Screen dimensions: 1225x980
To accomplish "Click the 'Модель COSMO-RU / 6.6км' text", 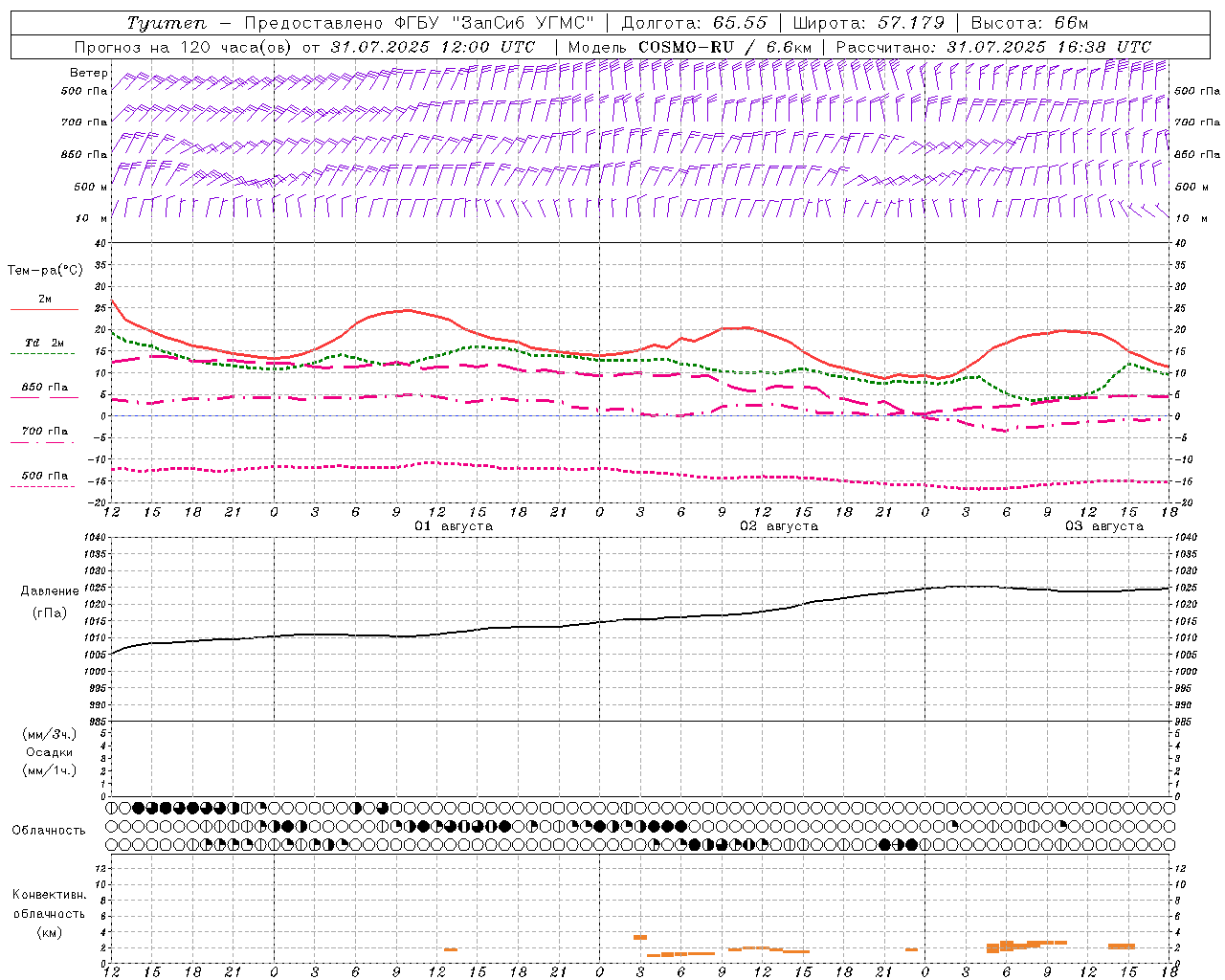I will coord(689,47).
